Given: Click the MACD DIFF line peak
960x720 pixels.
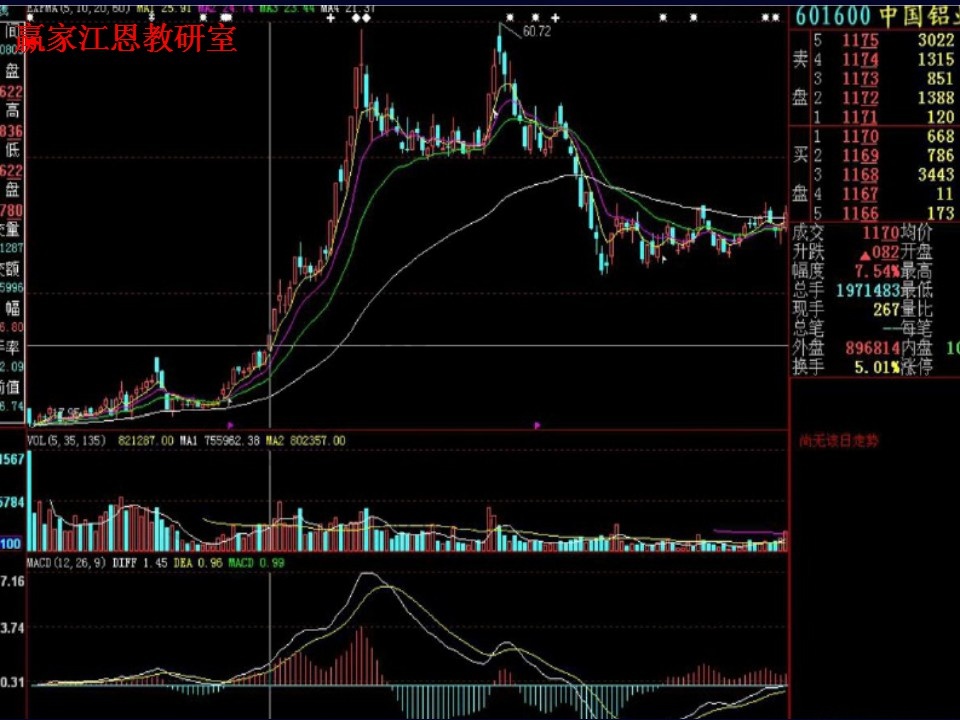Looking at the screenshot, I should coord(368,574).
